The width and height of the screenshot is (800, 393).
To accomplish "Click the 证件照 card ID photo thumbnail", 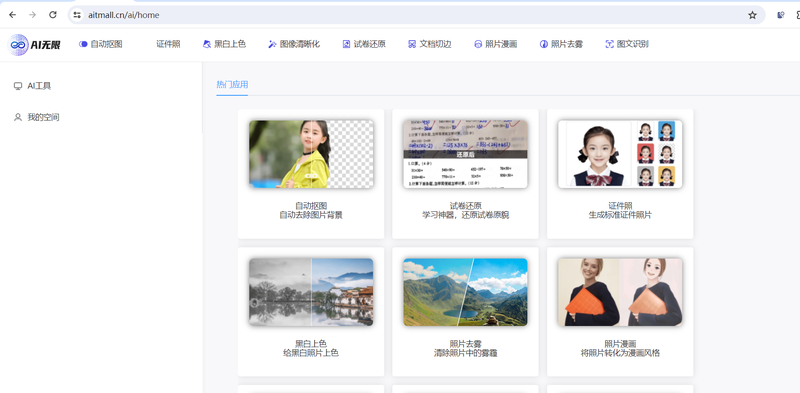I will tap(620, 154).
